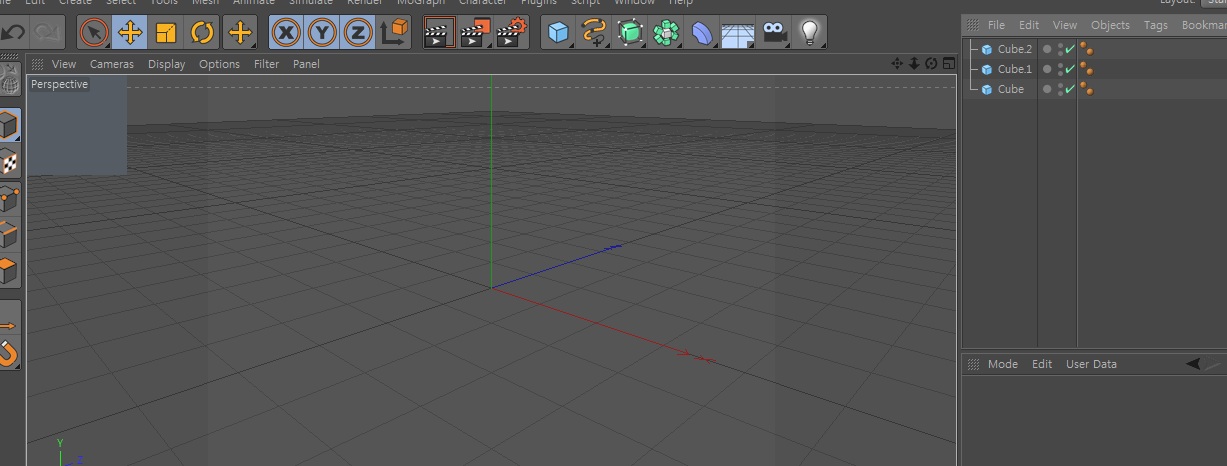Open the User Data menu
This screenshot has height=466, width=1227.
(x=1091, y=364)
